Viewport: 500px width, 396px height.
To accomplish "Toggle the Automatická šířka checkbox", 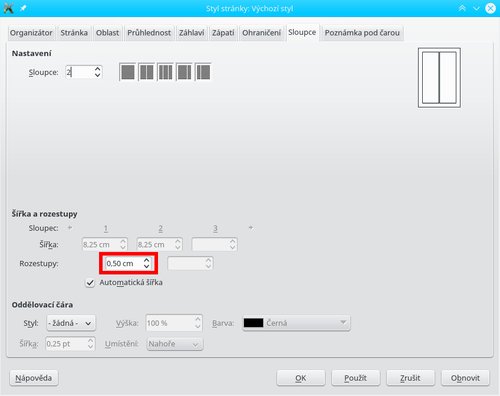I will 90,283.
